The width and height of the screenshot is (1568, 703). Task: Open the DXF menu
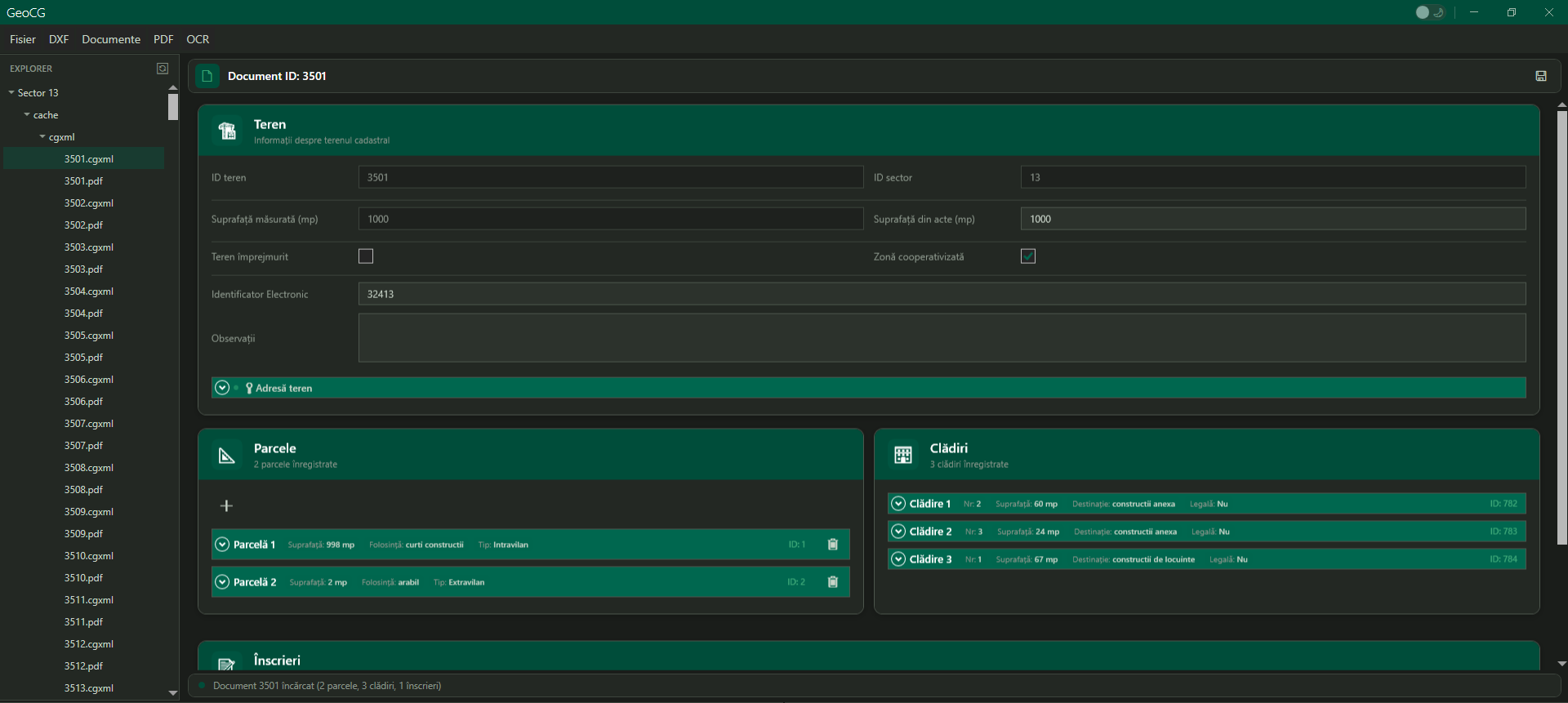[x=59, y=39]
